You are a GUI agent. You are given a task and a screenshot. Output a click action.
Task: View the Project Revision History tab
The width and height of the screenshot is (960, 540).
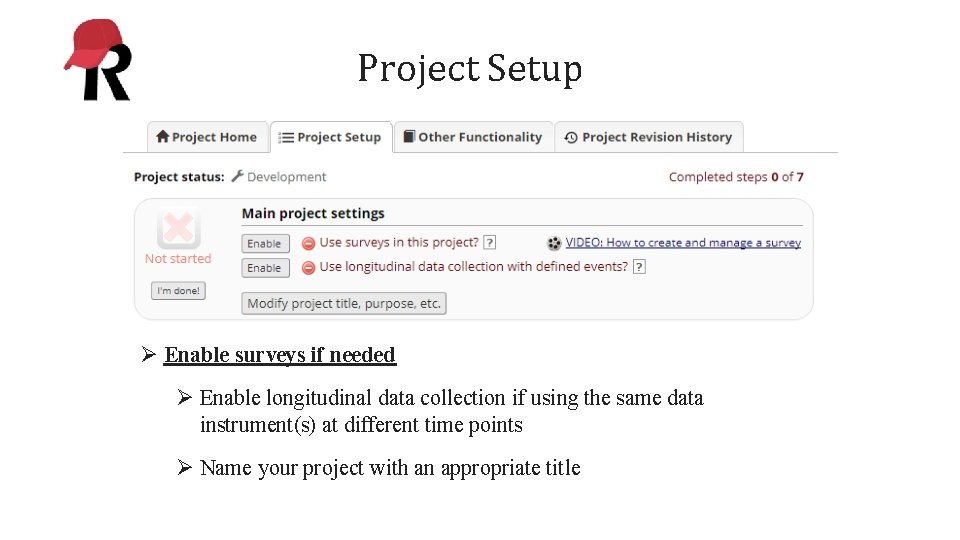648,137
